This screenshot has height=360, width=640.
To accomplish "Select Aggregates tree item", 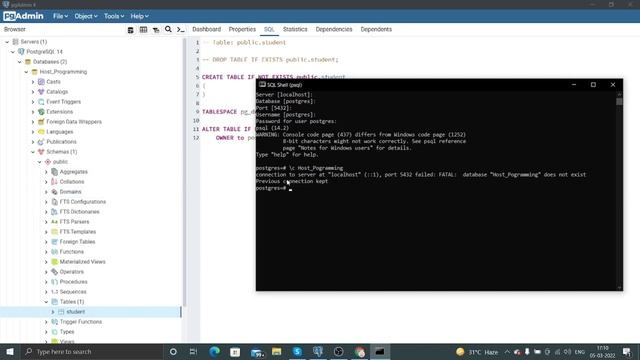I will click(x=73, y=172).
